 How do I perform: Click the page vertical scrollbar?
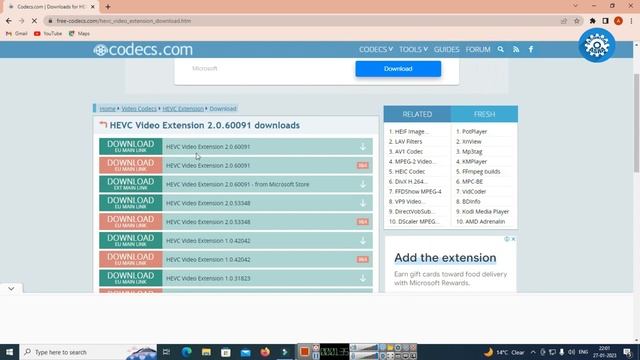click(636, 122)
